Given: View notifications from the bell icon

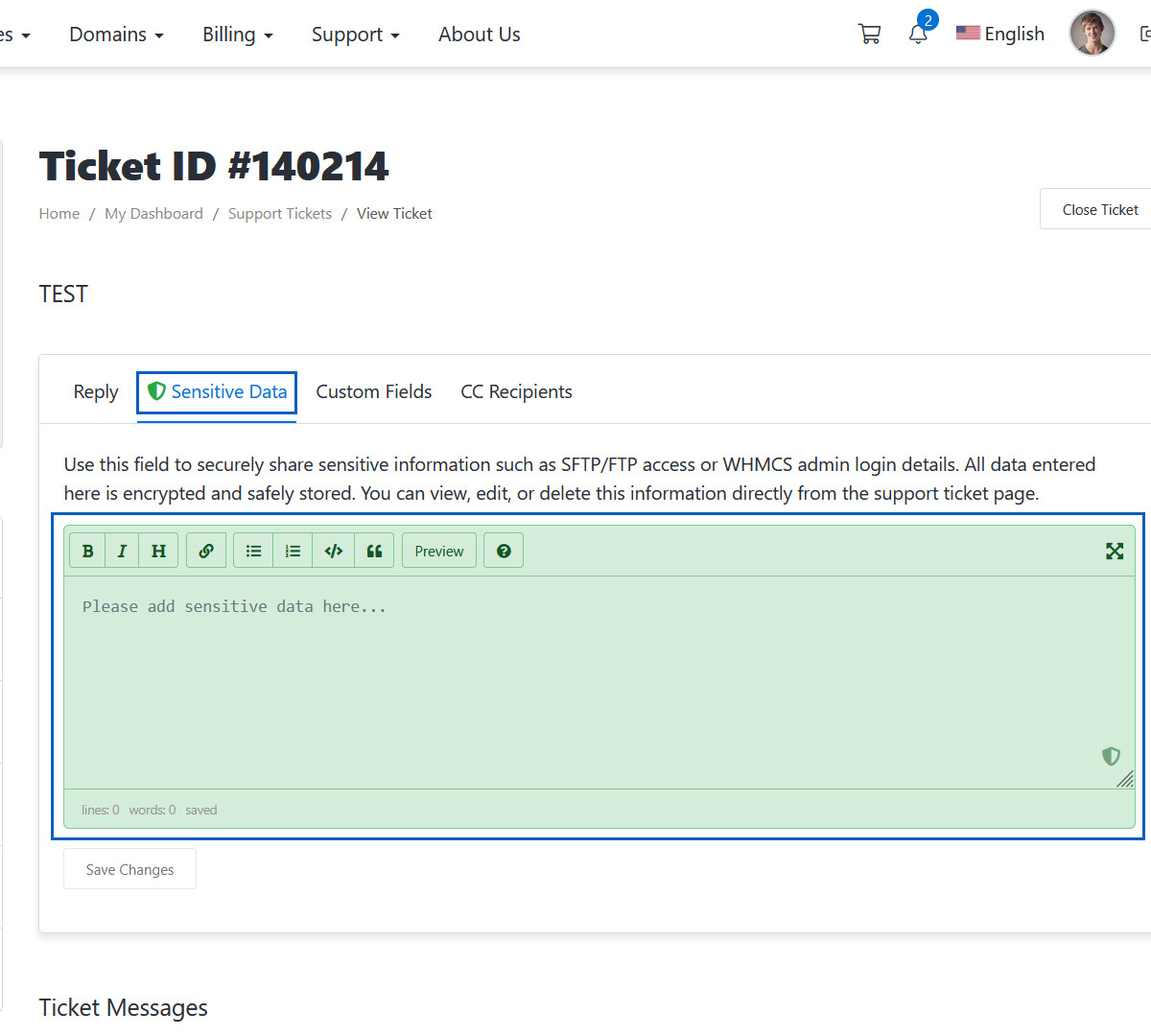Looking at the screenshot, I should [918, 35].
